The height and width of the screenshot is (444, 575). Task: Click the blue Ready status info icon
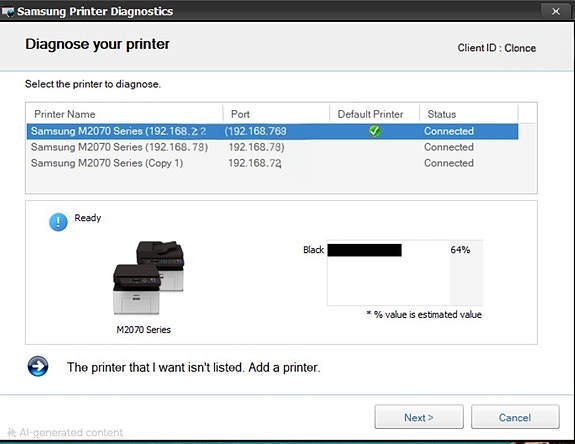click(x=58, y=222)
